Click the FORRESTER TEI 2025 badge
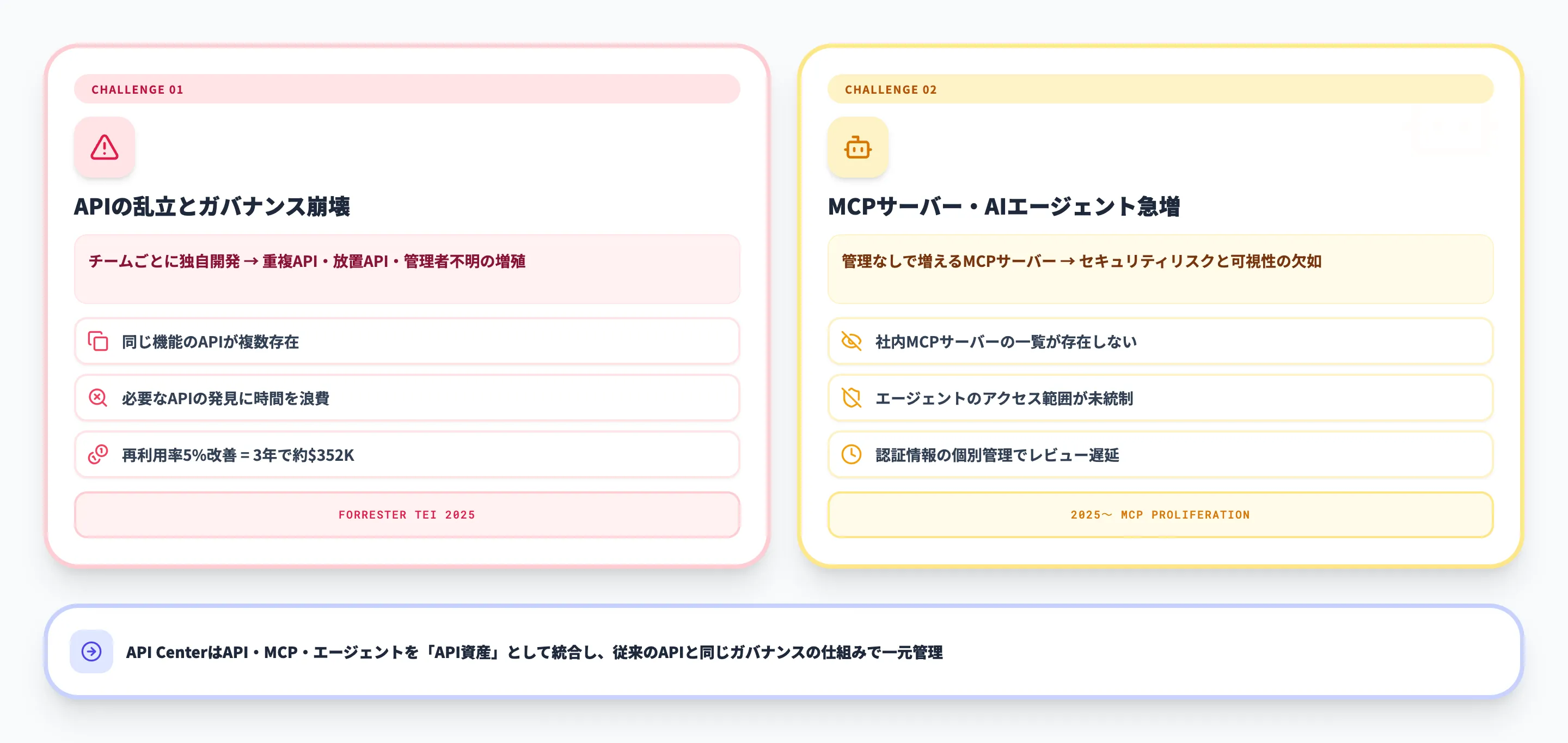Image resolution: width=1568 pixels, height=743 pixels. (x=407, y=515)
